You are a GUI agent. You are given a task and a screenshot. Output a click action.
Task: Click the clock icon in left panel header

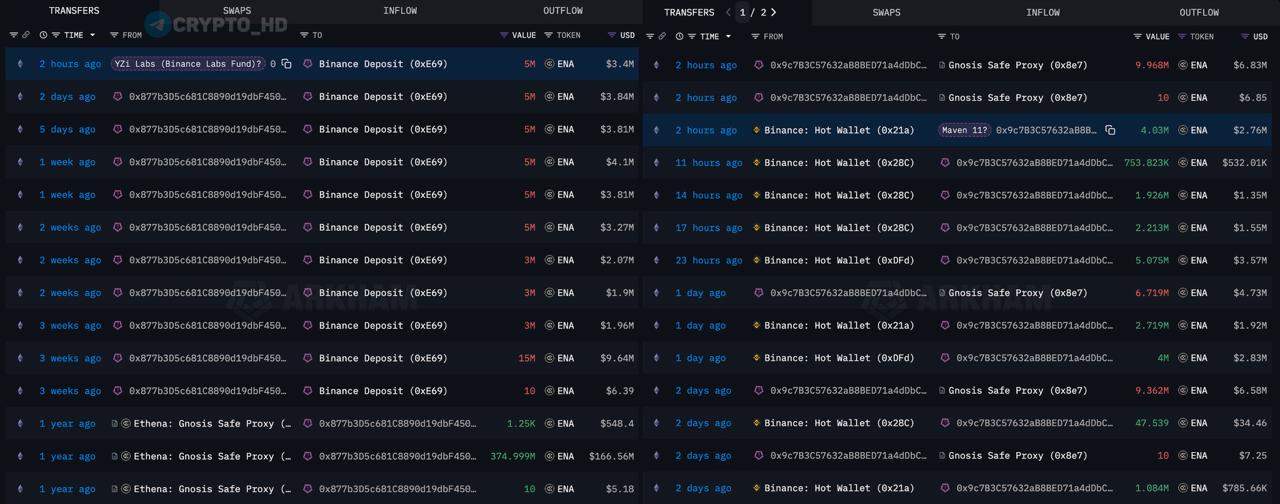(x=43, y=35)
